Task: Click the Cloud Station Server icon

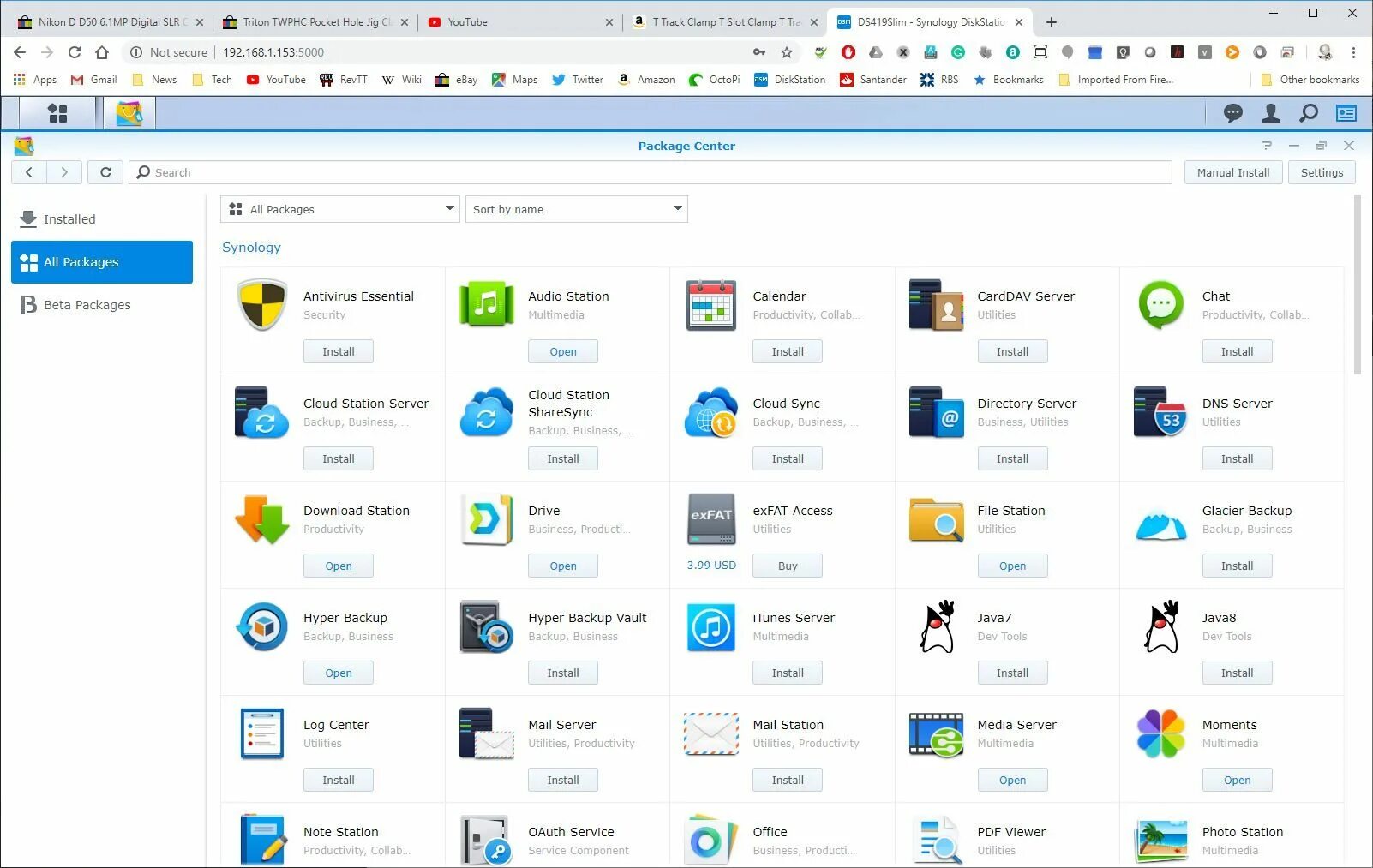Action: click(262, 412)
